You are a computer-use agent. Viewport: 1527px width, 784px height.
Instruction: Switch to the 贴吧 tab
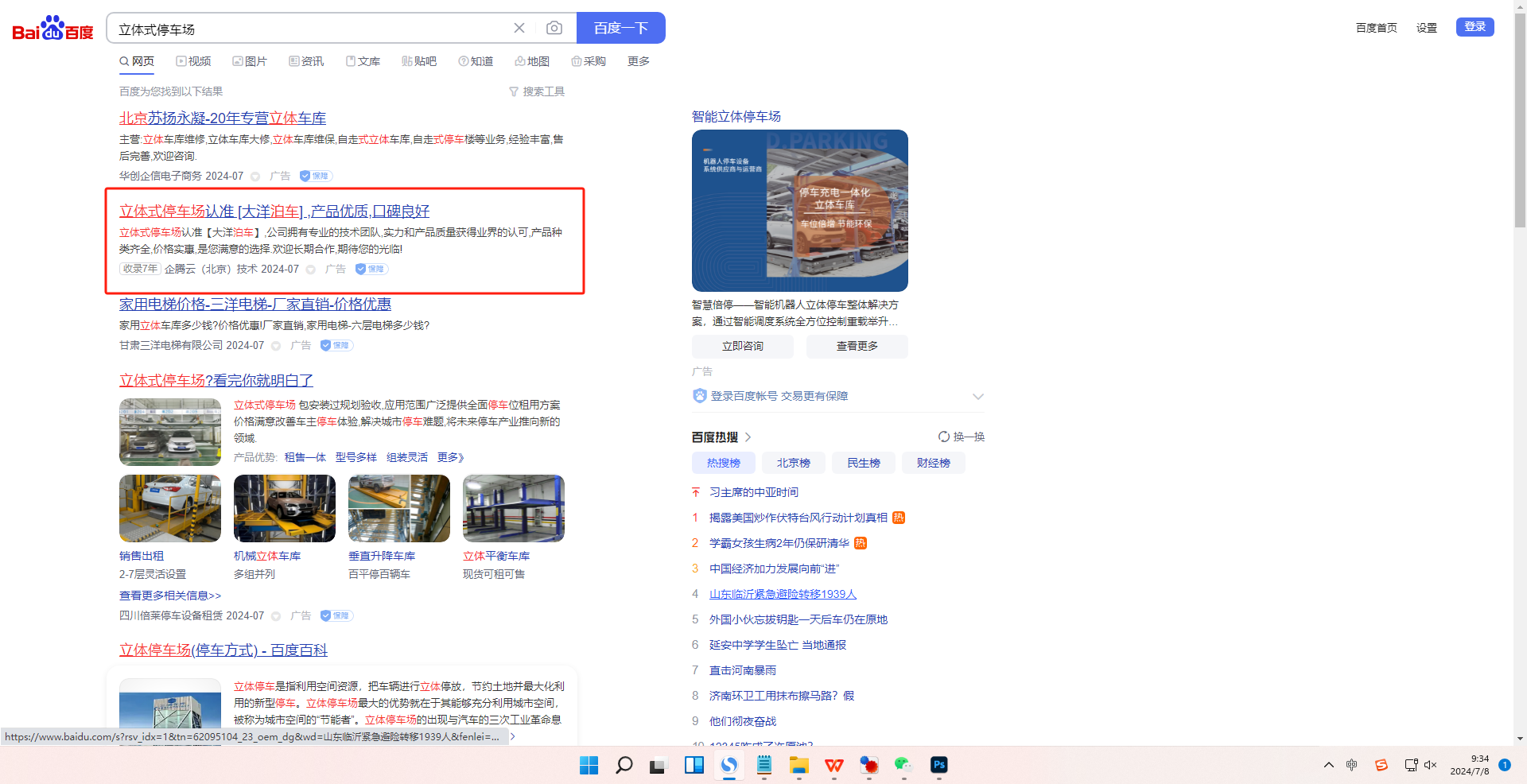419,61
